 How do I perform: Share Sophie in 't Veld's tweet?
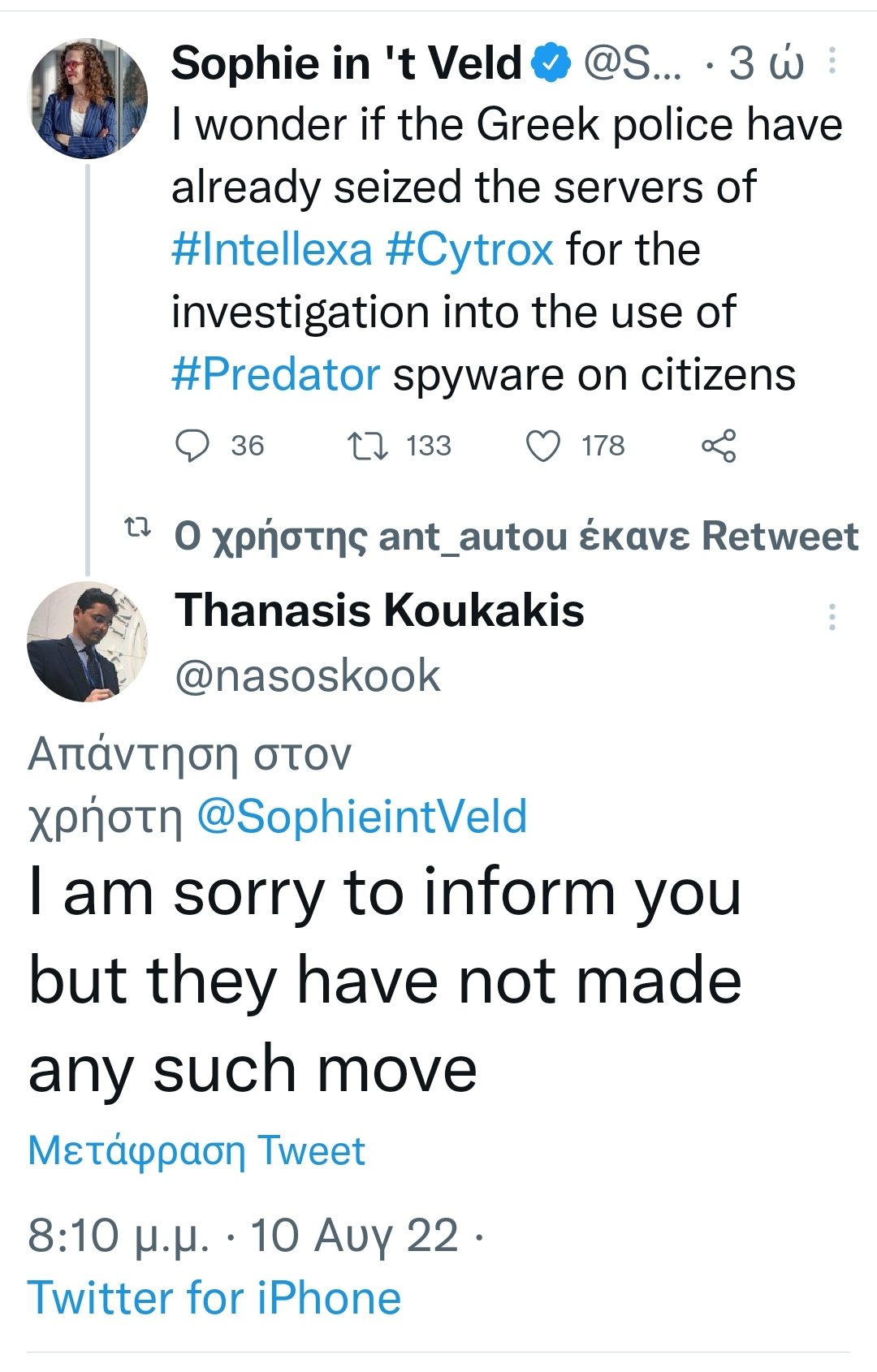[x=719, y=445]
